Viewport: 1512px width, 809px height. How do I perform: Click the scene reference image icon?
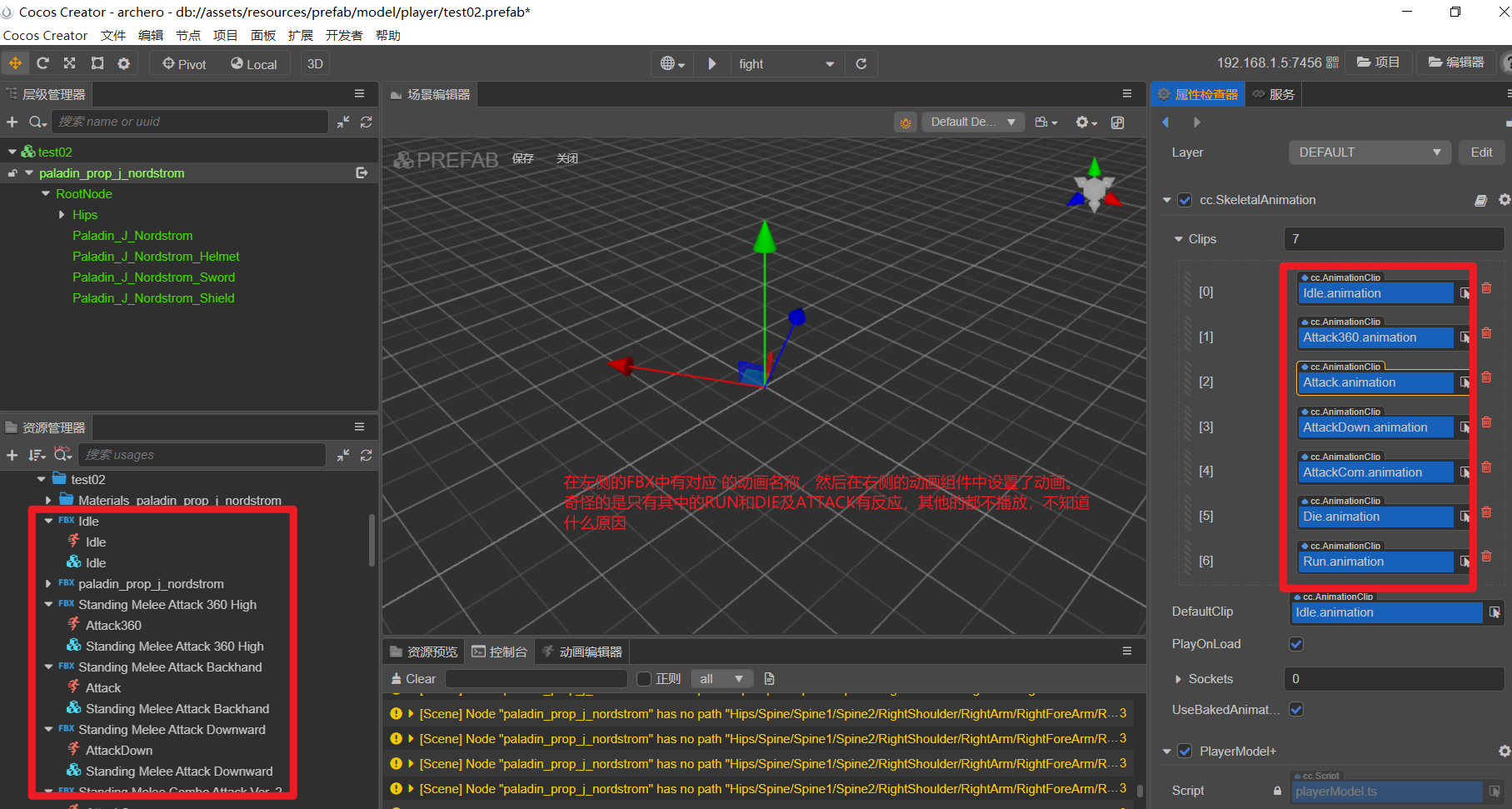click(x=1118, y=122)
